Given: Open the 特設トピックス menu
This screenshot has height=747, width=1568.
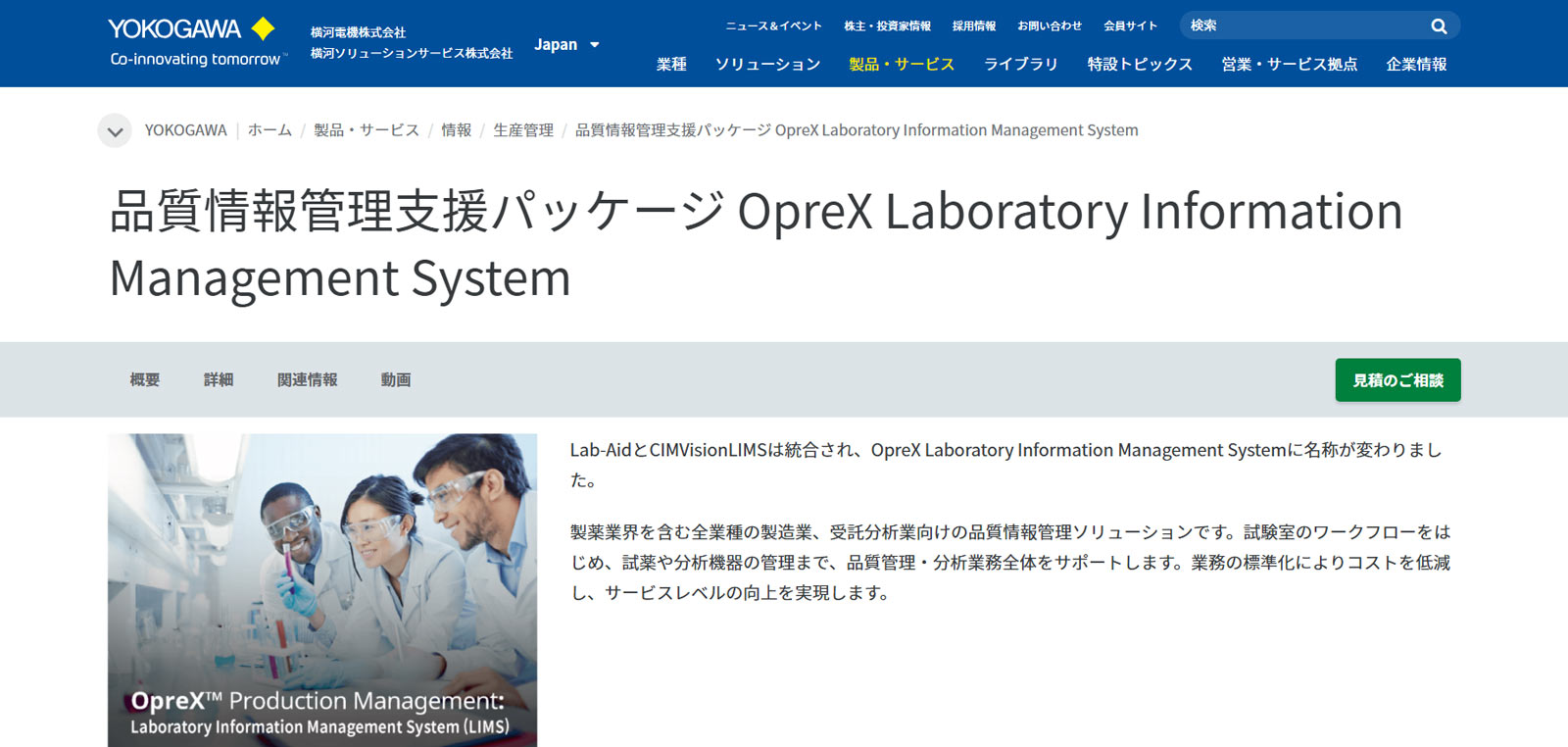Looking at the screenshot, I should (x=1140, y=65).
